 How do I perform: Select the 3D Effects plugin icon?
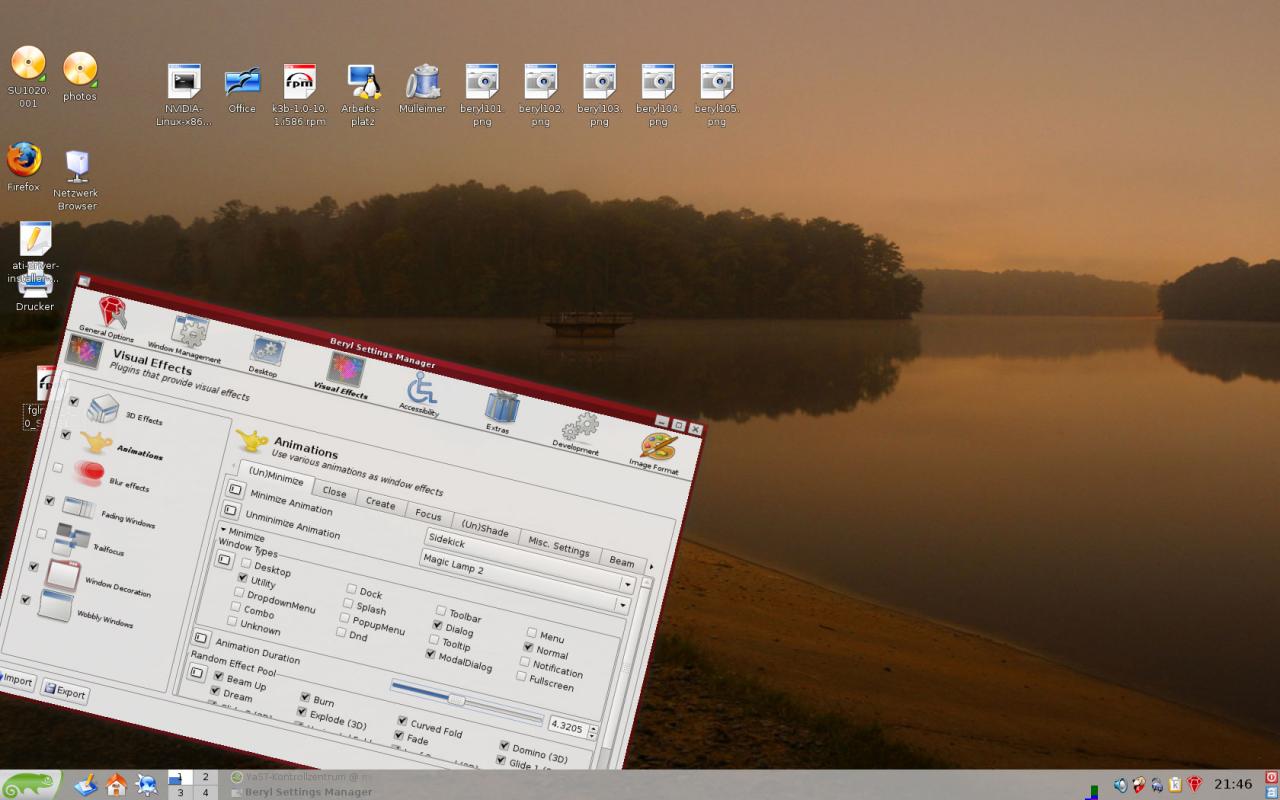tap(103, 407)
